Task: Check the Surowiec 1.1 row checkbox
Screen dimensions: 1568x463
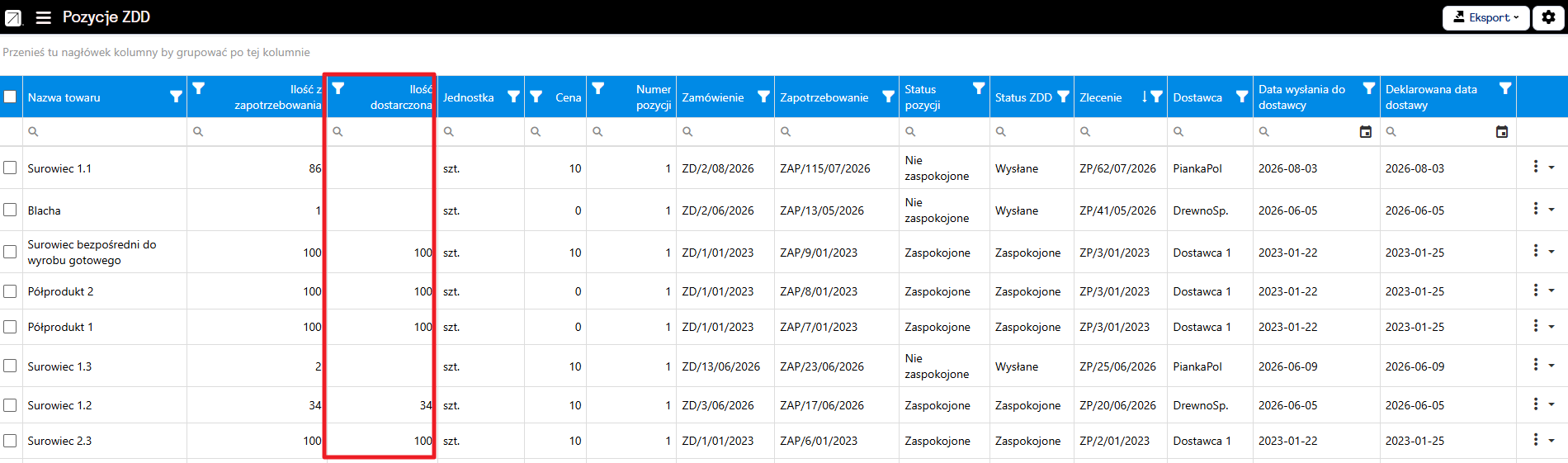Action: point(10,168)
